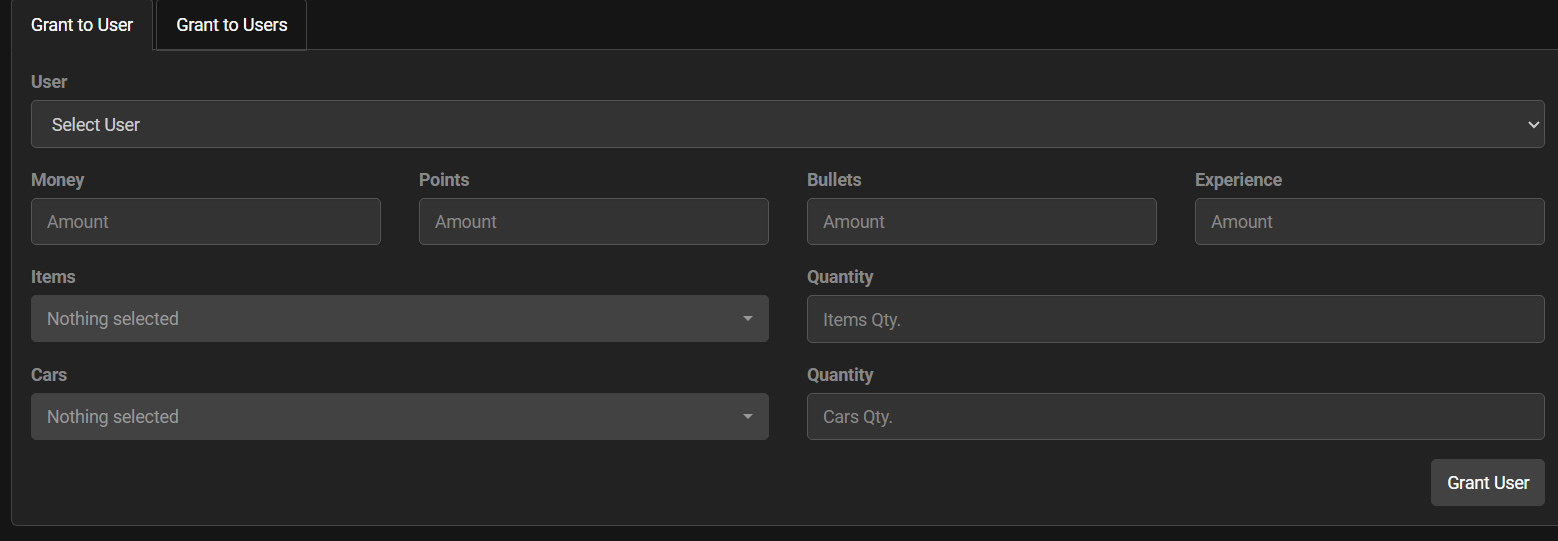
Task: Click the Cars Qty. input field
Action: tap(1175, 417)
